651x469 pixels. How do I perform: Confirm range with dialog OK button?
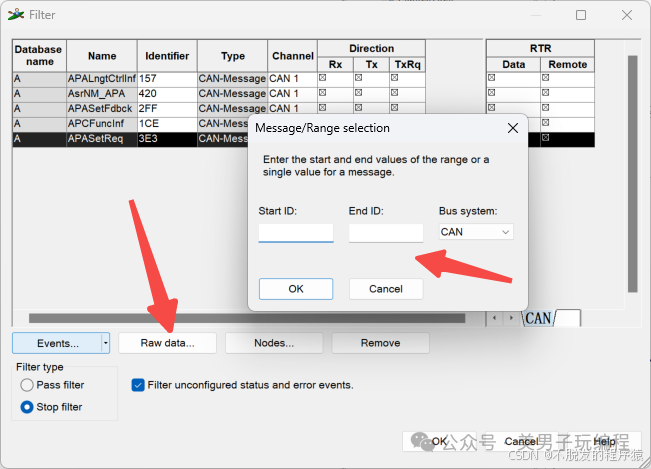click(x=296, y=289)
